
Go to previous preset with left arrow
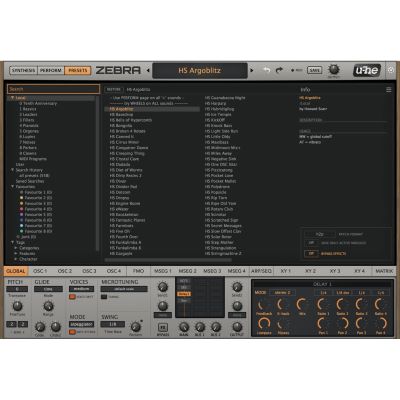[148, 71]
